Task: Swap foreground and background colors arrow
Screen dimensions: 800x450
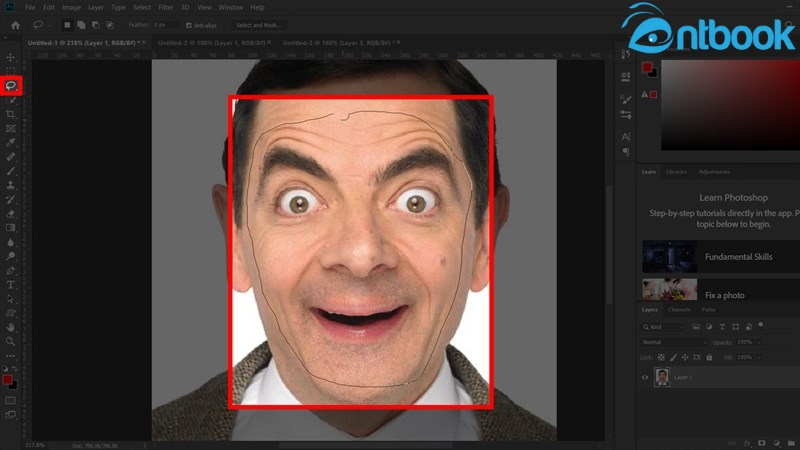Action: [15, 368]
